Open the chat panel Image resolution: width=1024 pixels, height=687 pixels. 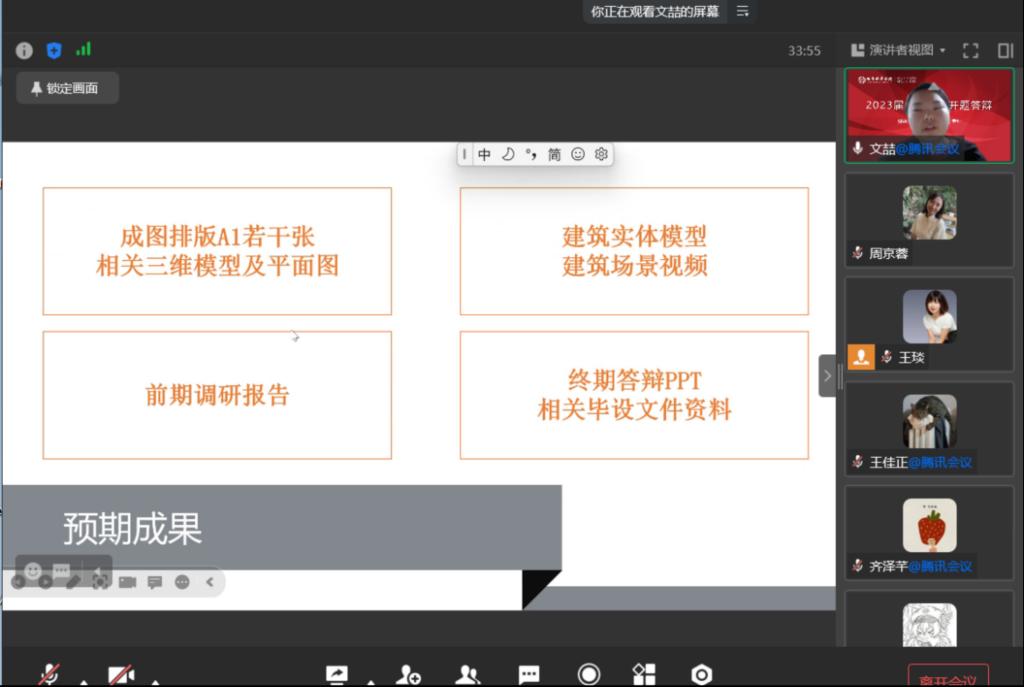pyautogui.click(x=529, y=675)
